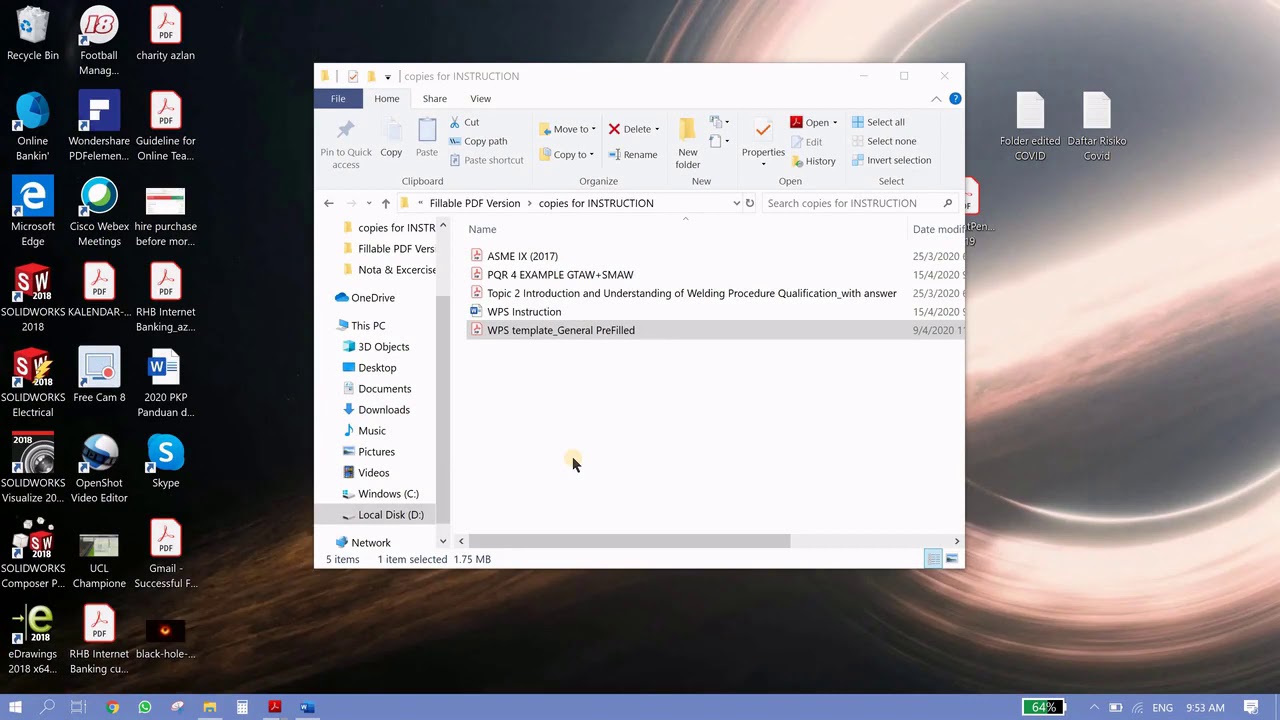Viewport: 1280px width, 720px height.
Task: Click the Properties checkmark icon
Action: pos(763,130)
